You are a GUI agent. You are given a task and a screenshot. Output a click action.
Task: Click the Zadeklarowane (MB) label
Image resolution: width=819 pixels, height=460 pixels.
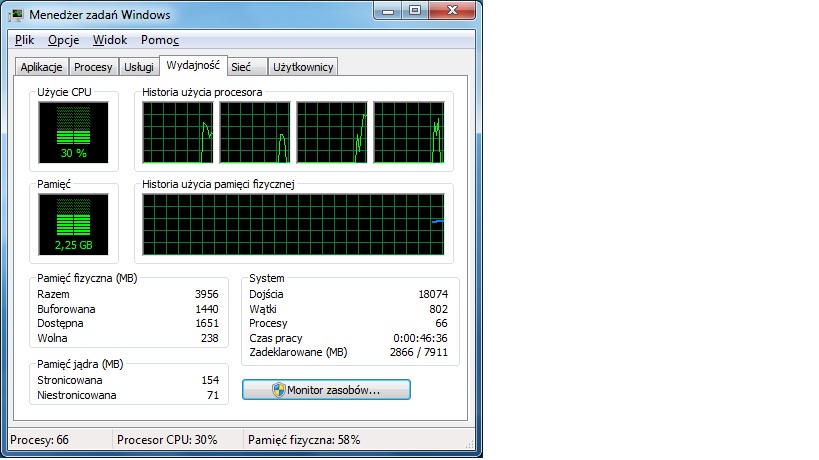tap(298, 352)
